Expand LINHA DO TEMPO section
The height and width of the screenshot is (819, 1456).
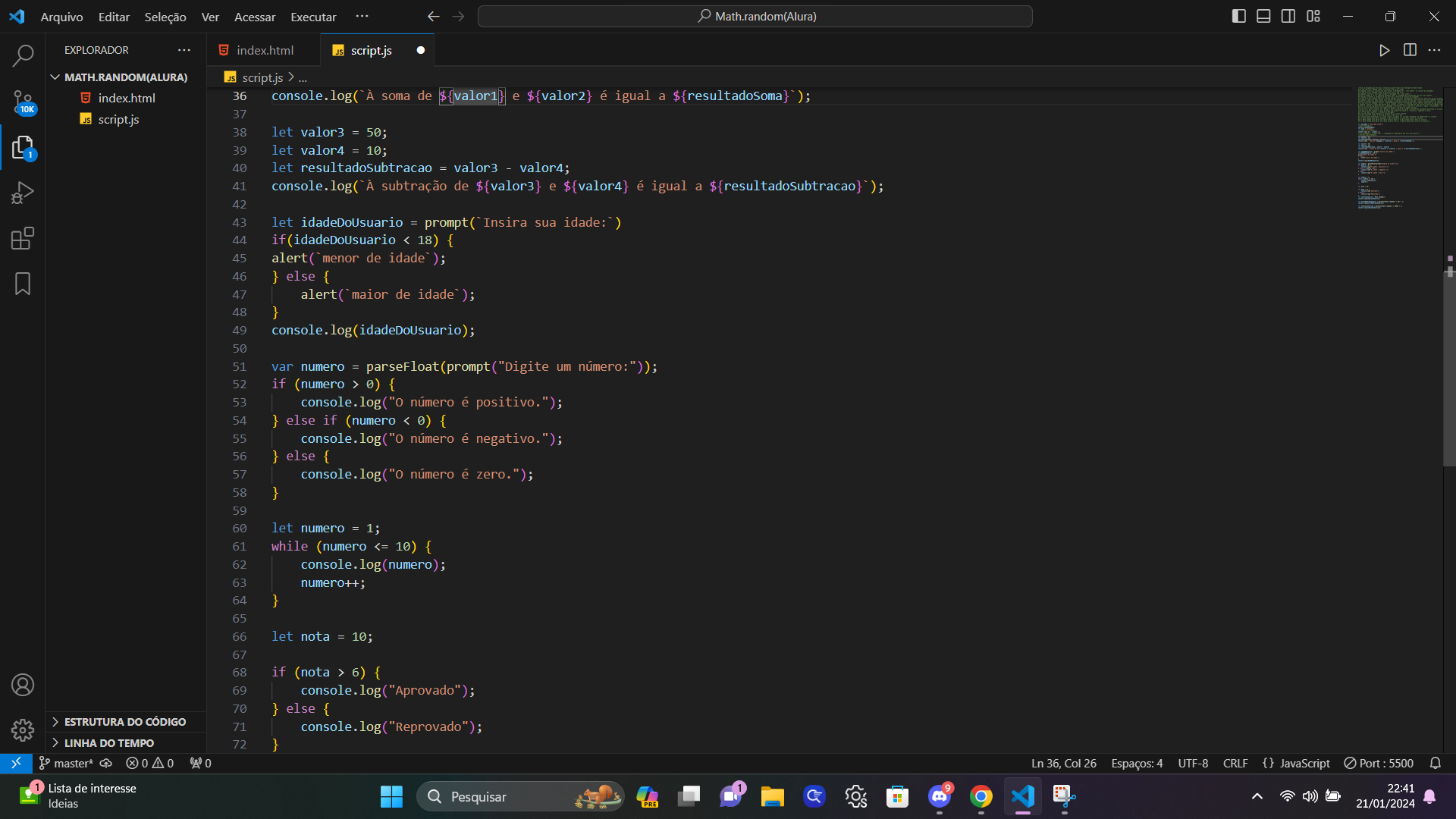click(125, 743)
